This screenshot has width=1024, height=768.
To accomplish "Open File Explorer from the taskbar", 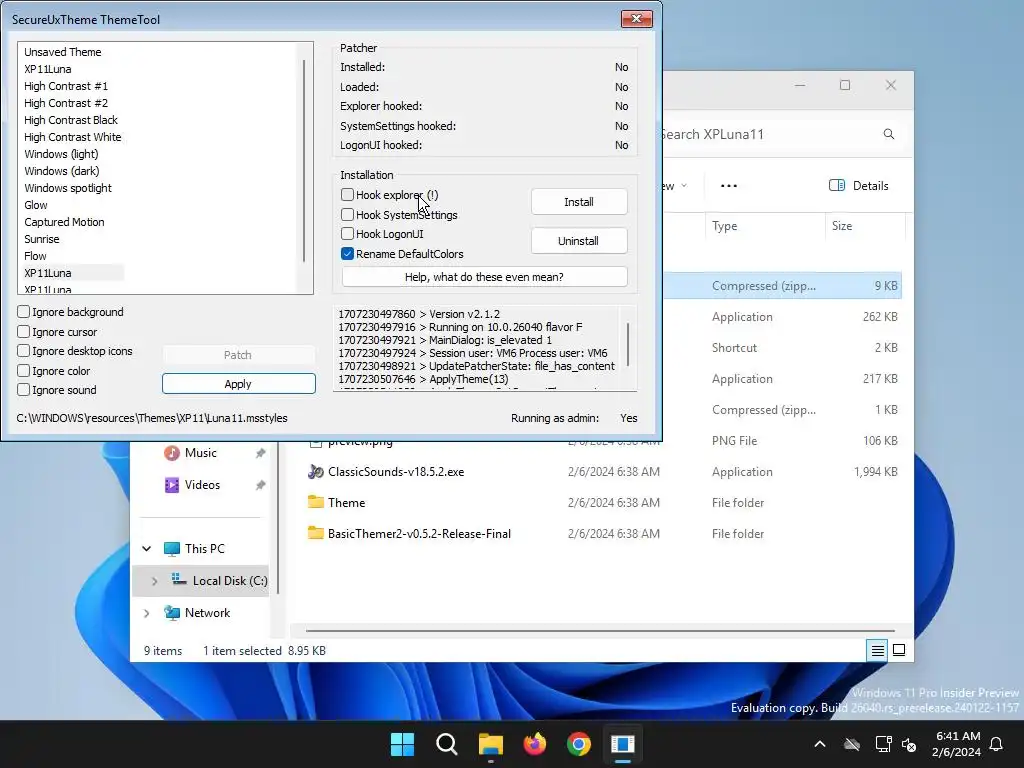I will [x=490, y=744].
